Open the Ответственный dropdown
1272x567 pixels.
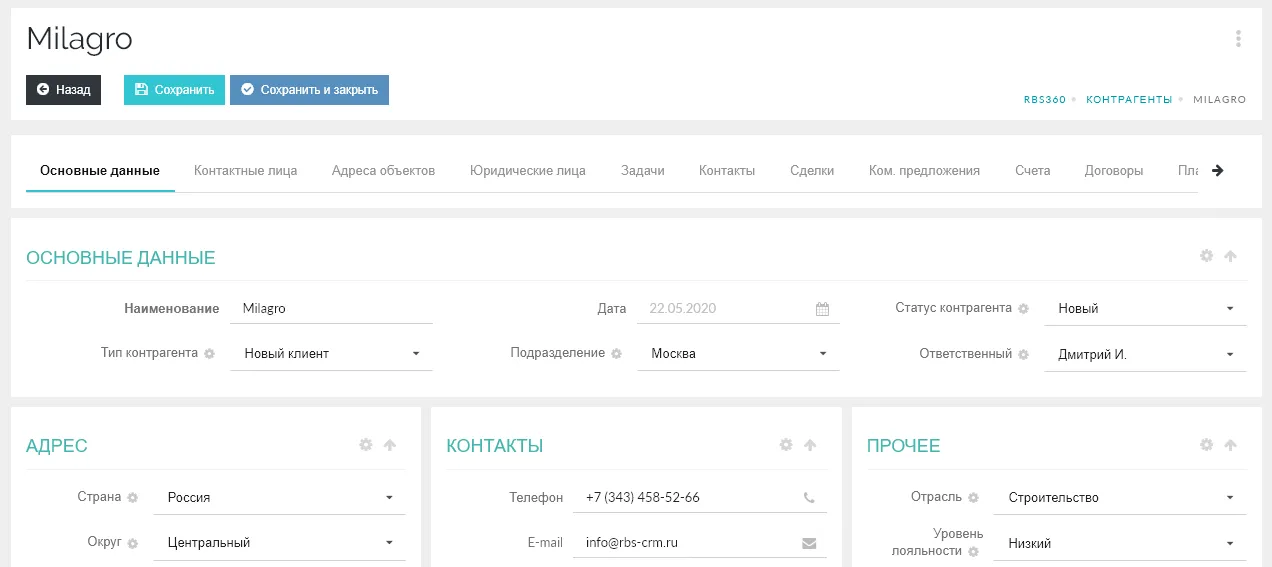tap(1145, 355)
